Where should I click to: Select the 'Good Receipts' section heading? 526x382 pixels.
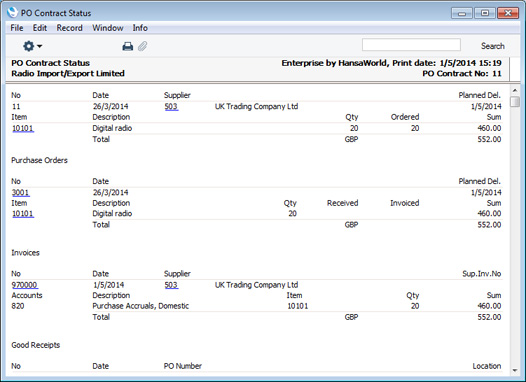(36, 345)
